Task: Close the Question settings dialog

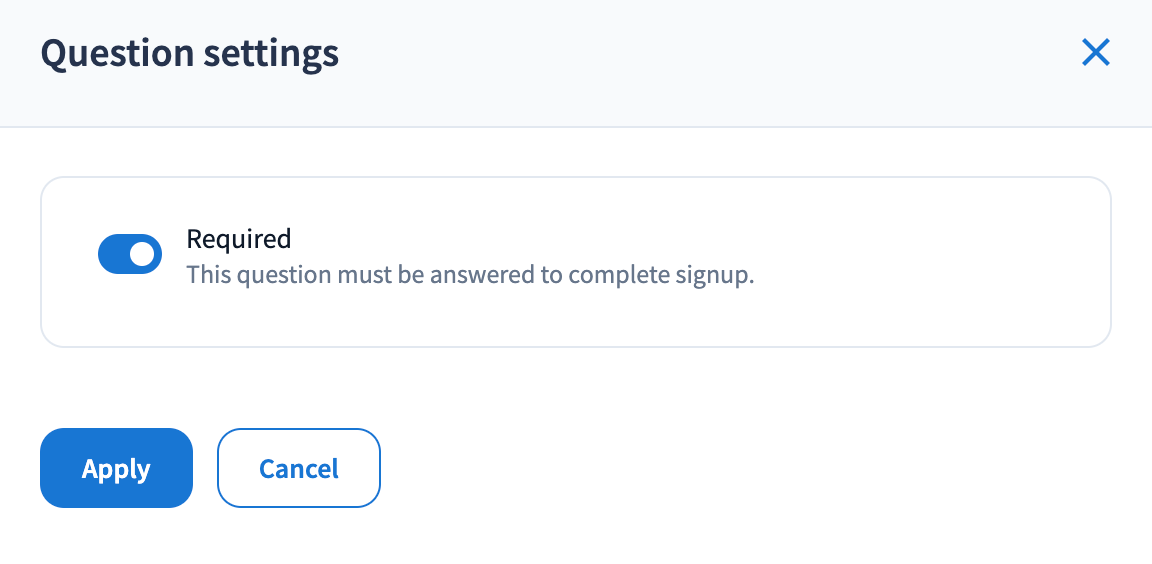Action: [1096, 53]
